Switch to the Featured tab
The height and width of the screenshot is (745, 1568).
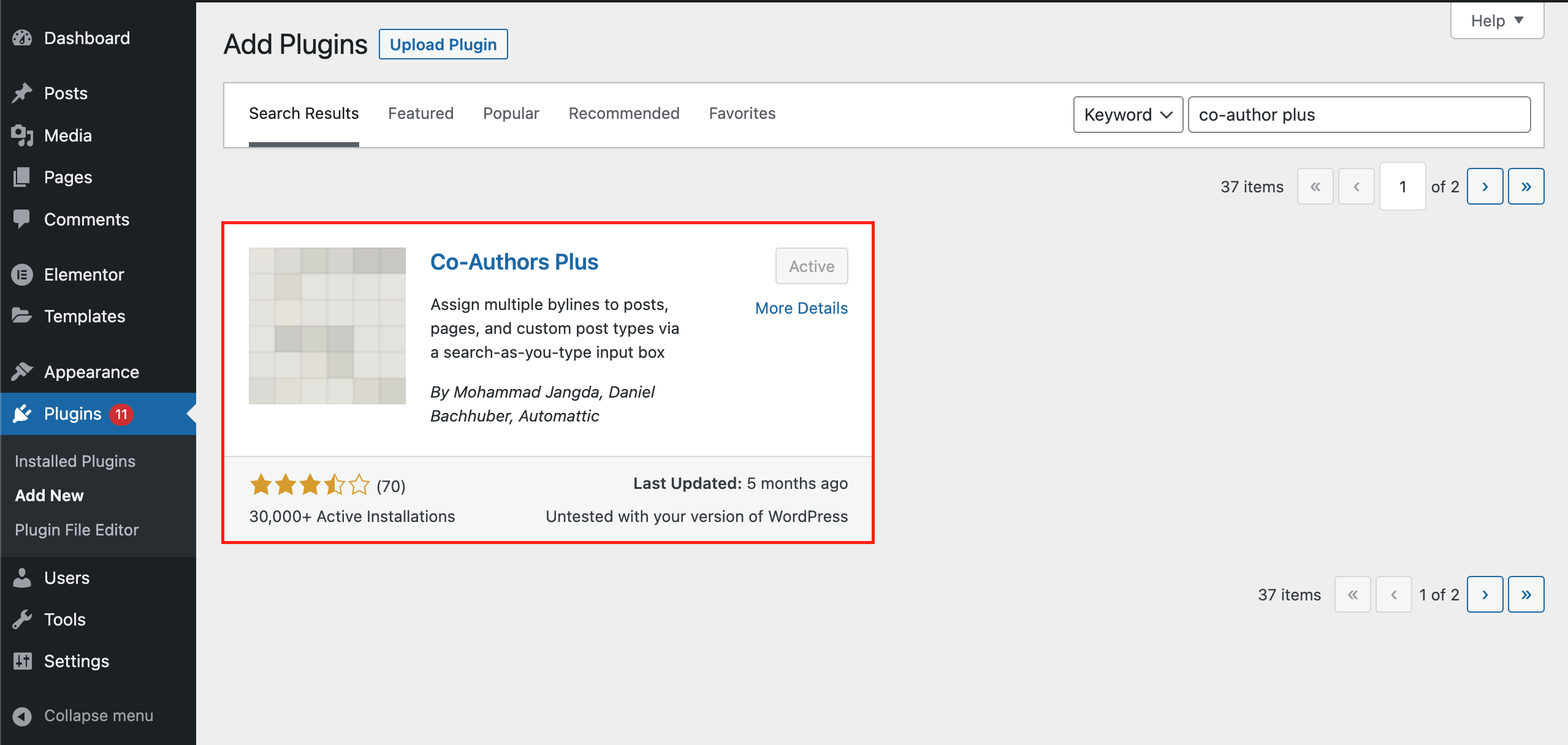(421, 113)
